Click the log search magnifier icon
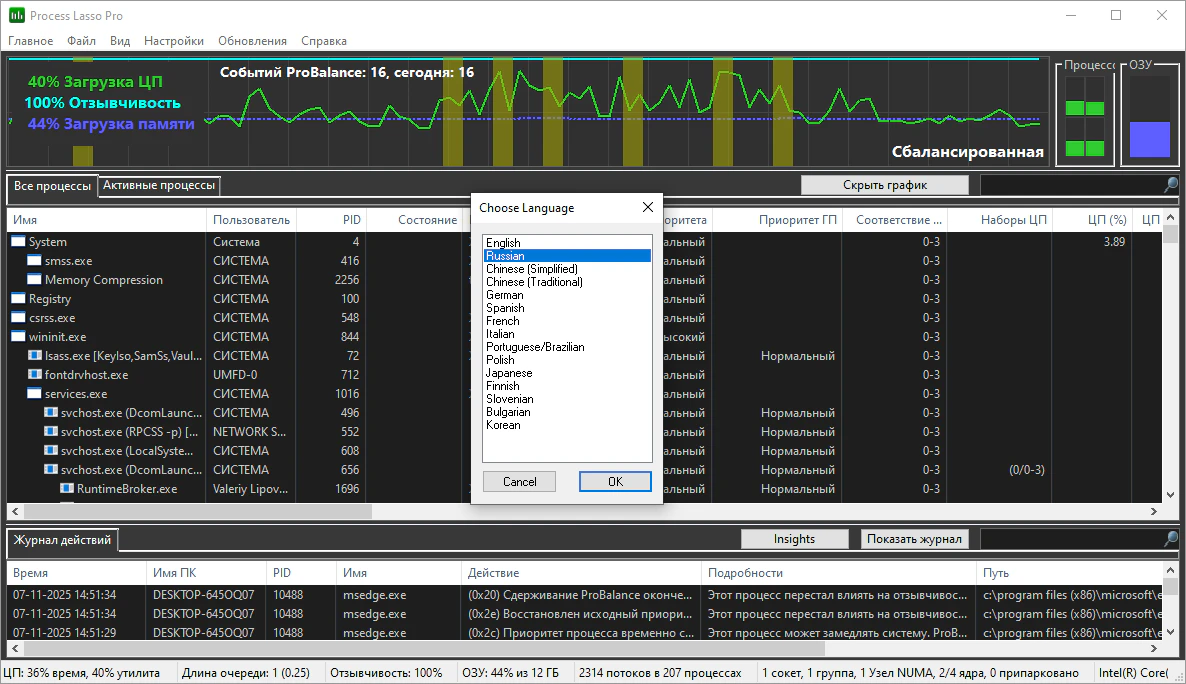Screen dimensions: 1186x684 pos(1170,539)
